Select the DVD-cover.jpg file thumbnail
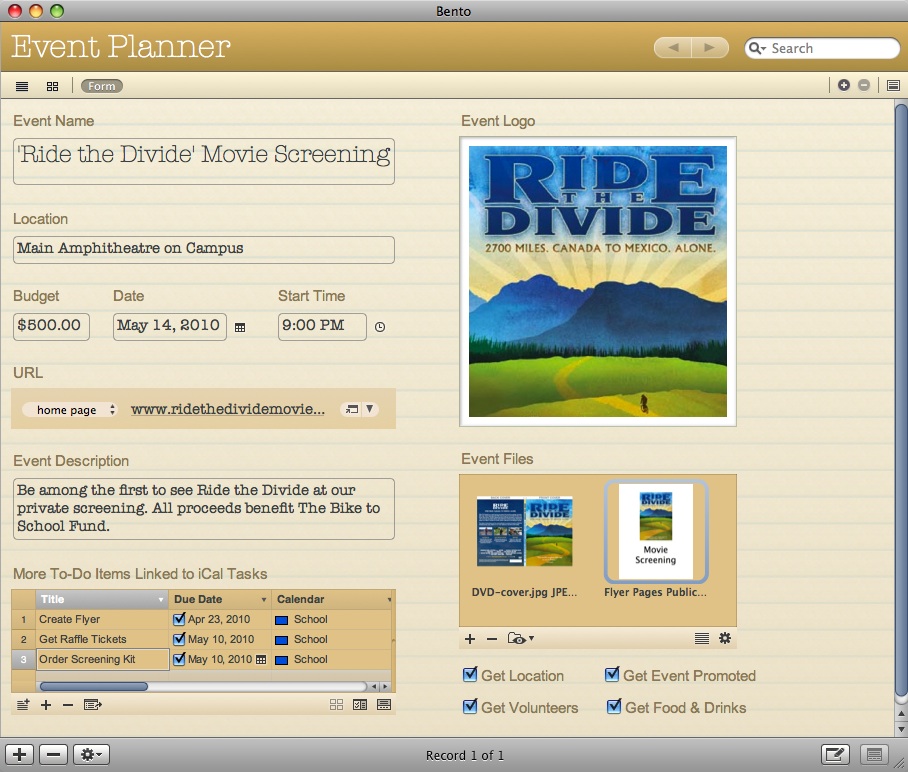Screen dimensions: 908x772 tap(525, 531)
